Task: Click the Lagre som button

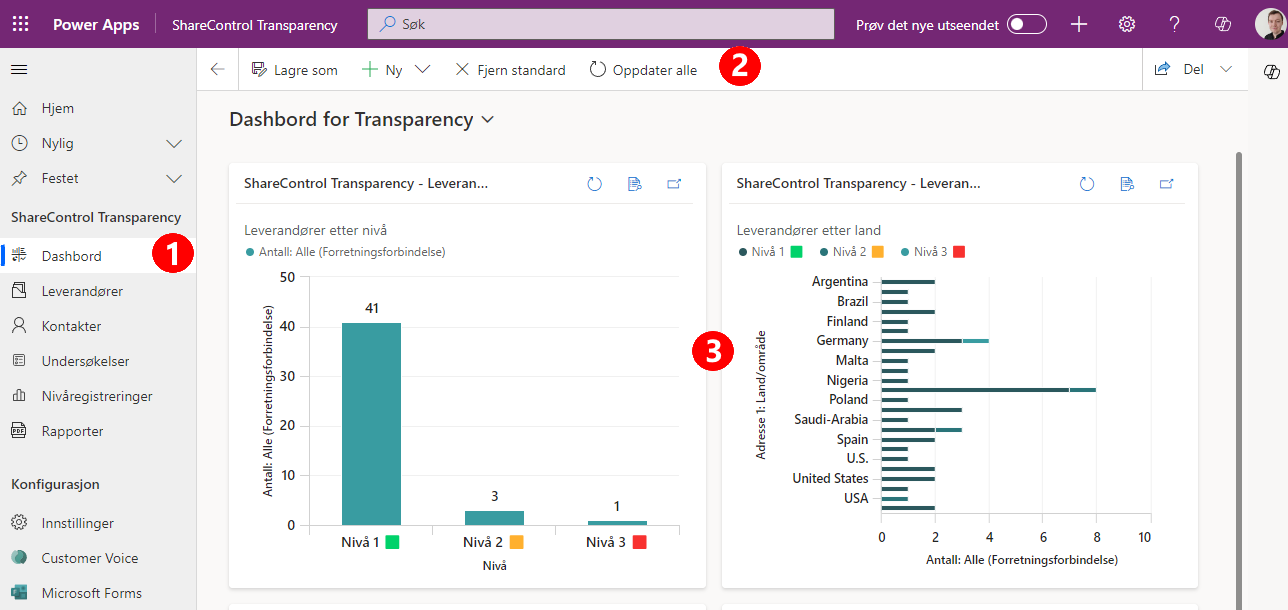Action: 294,70
